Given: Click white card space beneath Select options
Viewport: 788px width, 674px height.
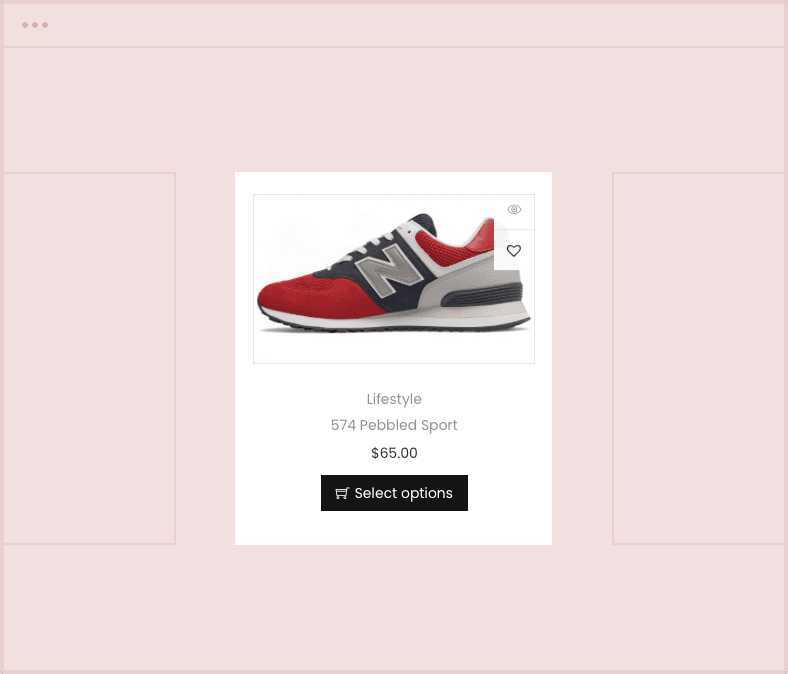Looking at the screenshot, I should point(394,528).
